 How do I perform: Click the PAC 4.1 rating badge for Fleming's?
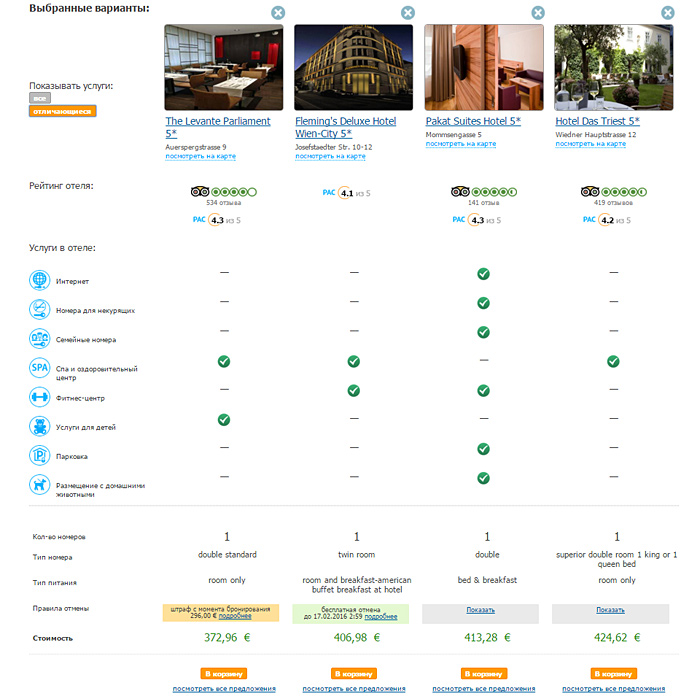tap(346, 193)
